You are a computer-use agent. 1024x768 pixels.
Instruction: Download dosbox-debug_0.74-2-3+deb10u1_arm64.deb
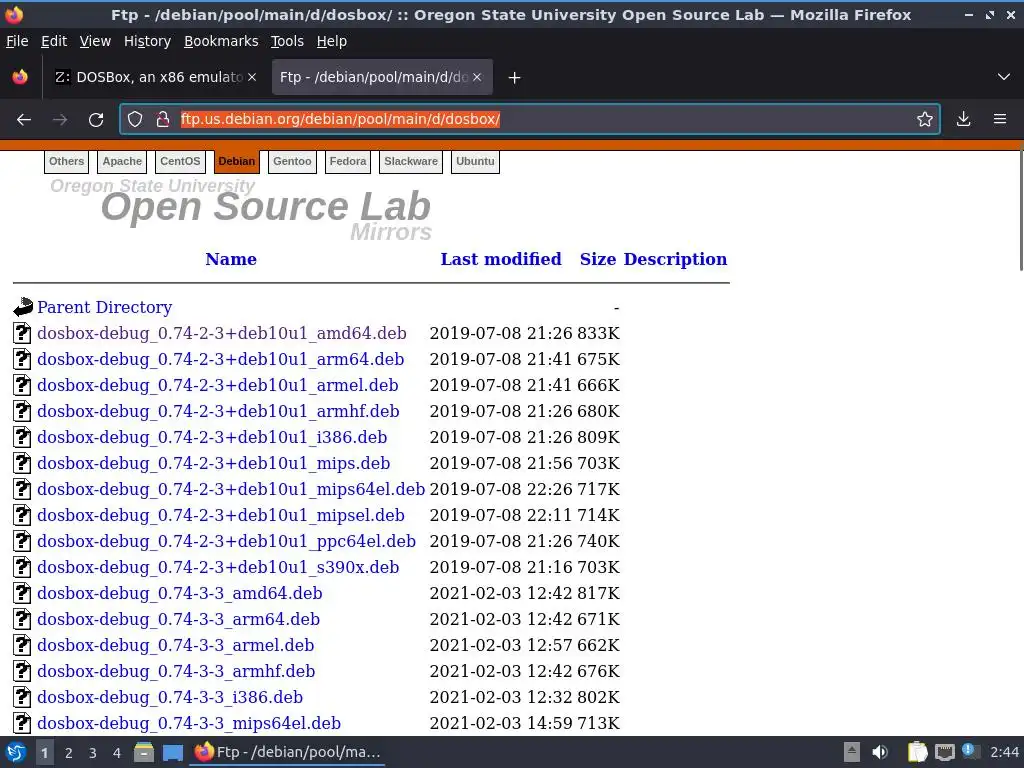(x=221, y=359)
